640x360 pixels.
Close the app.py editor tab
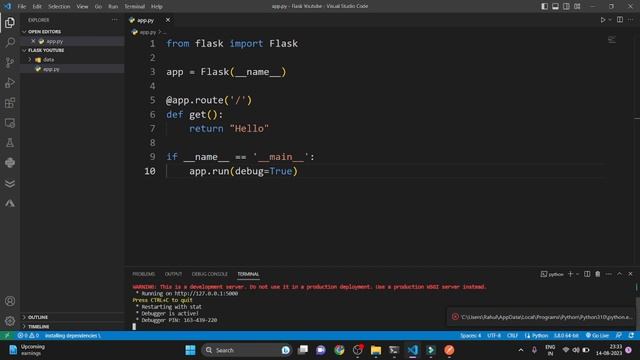168,20
